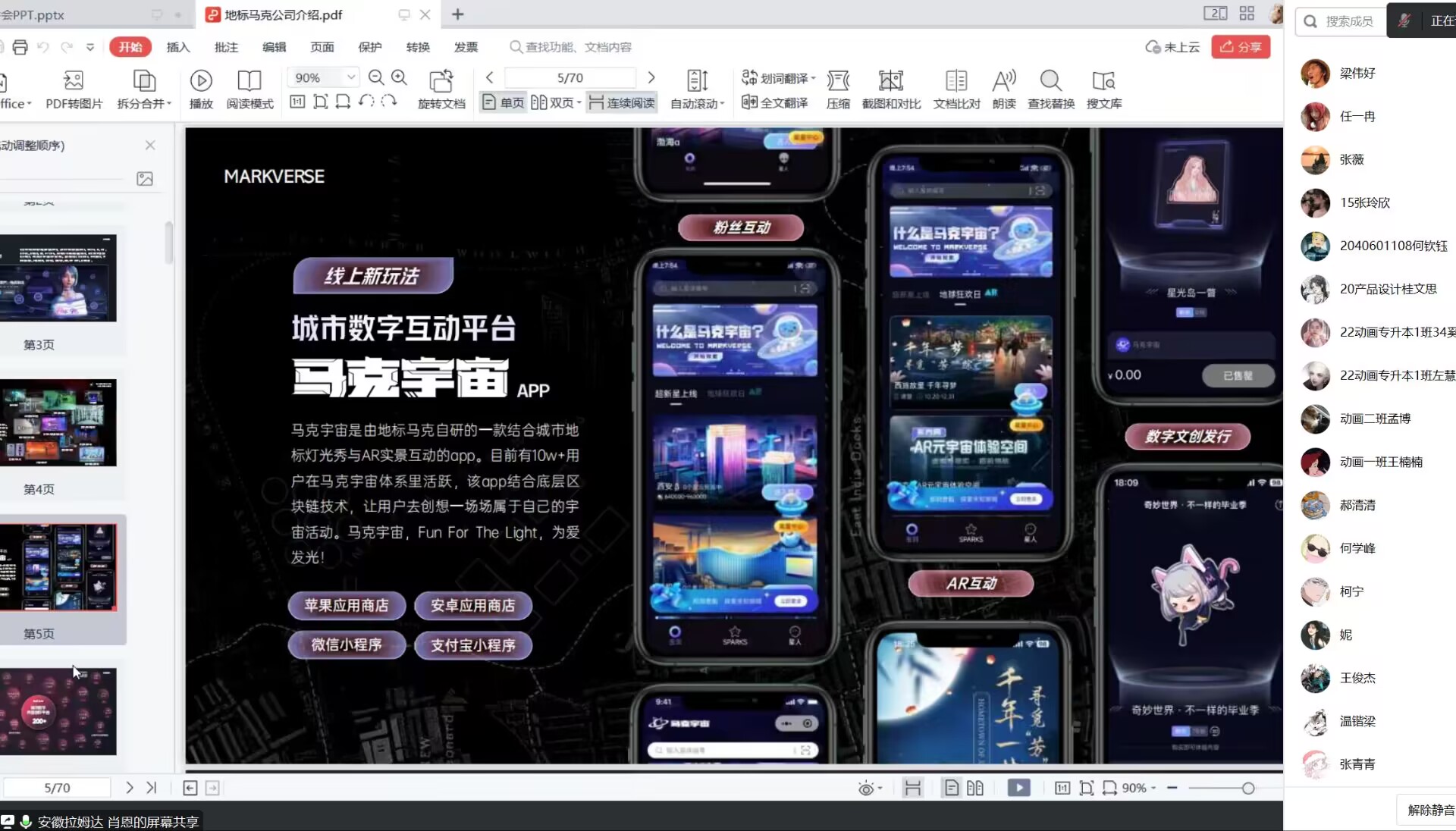Open the 截图和对比 tool
The width and height of the screenshot is (1456, 831).
(x=891, y=89)
